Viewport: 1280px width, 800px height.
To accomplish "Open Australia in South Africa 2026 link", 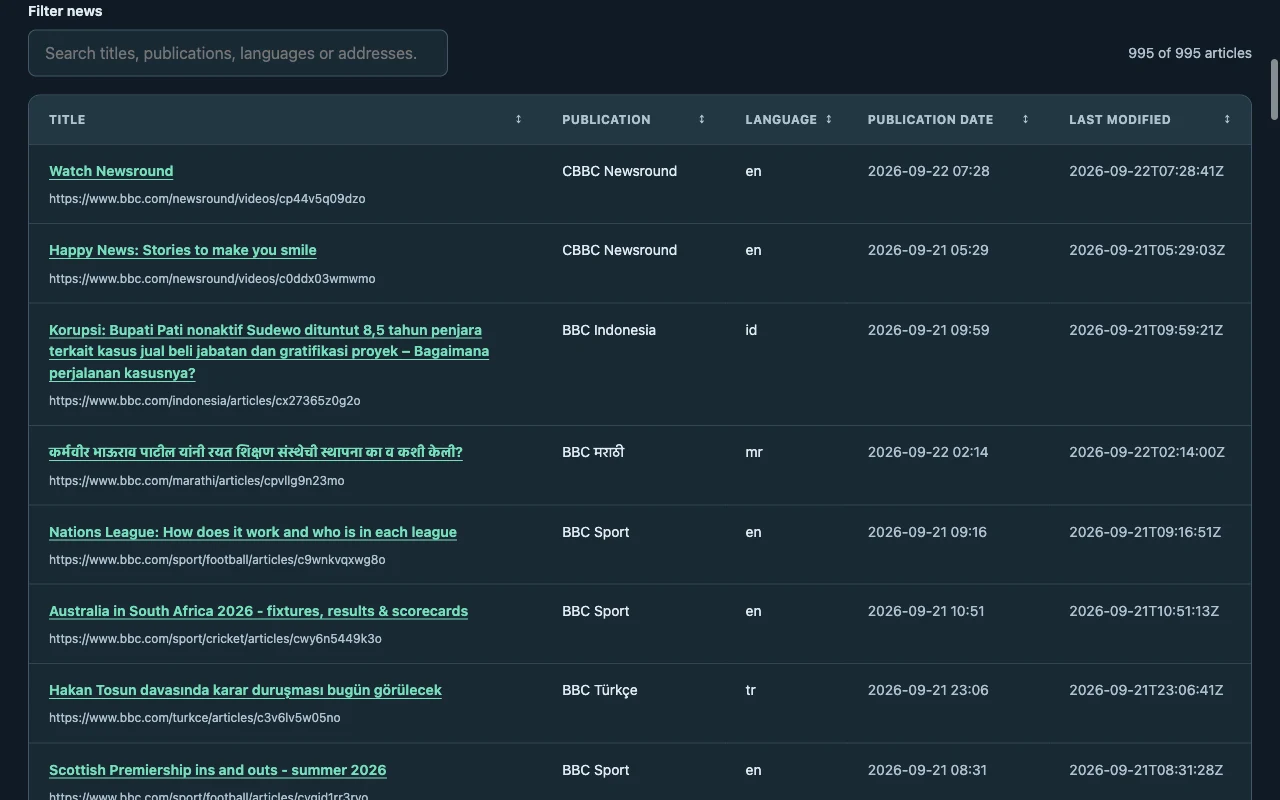I will (x=258, y=611).
